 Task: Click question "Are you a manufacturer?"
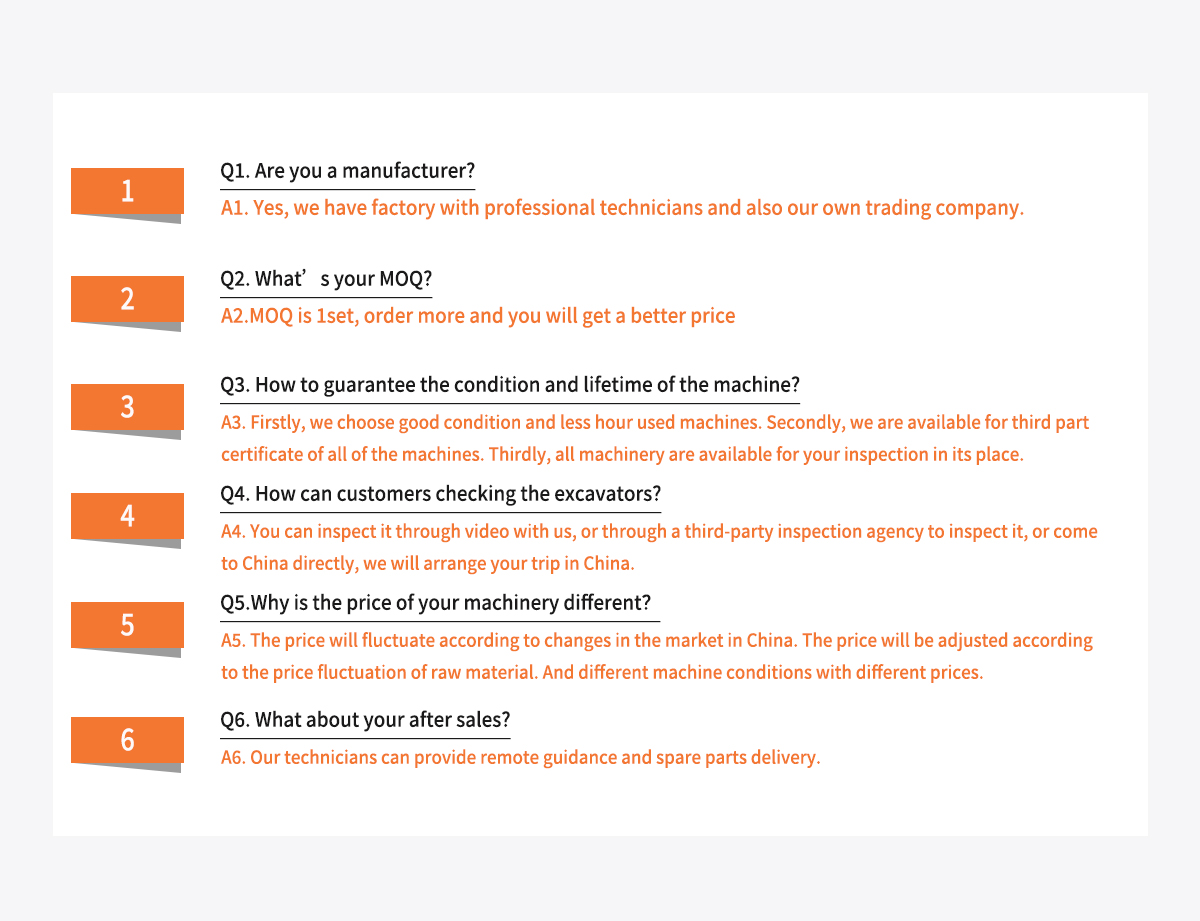[x=347, y=171]
